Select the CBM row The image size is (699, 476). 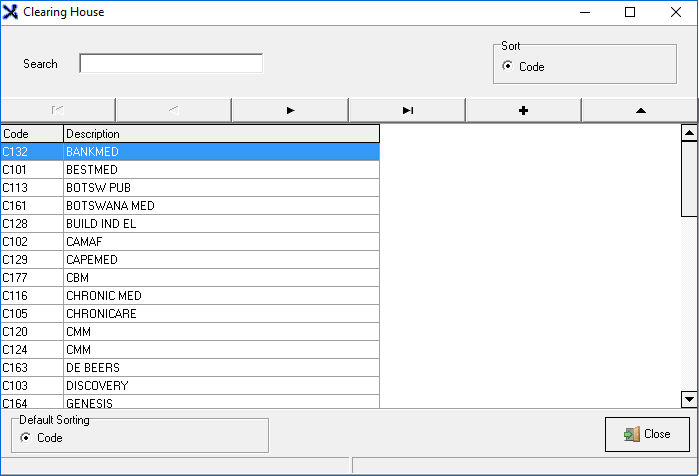coord(190,278)
